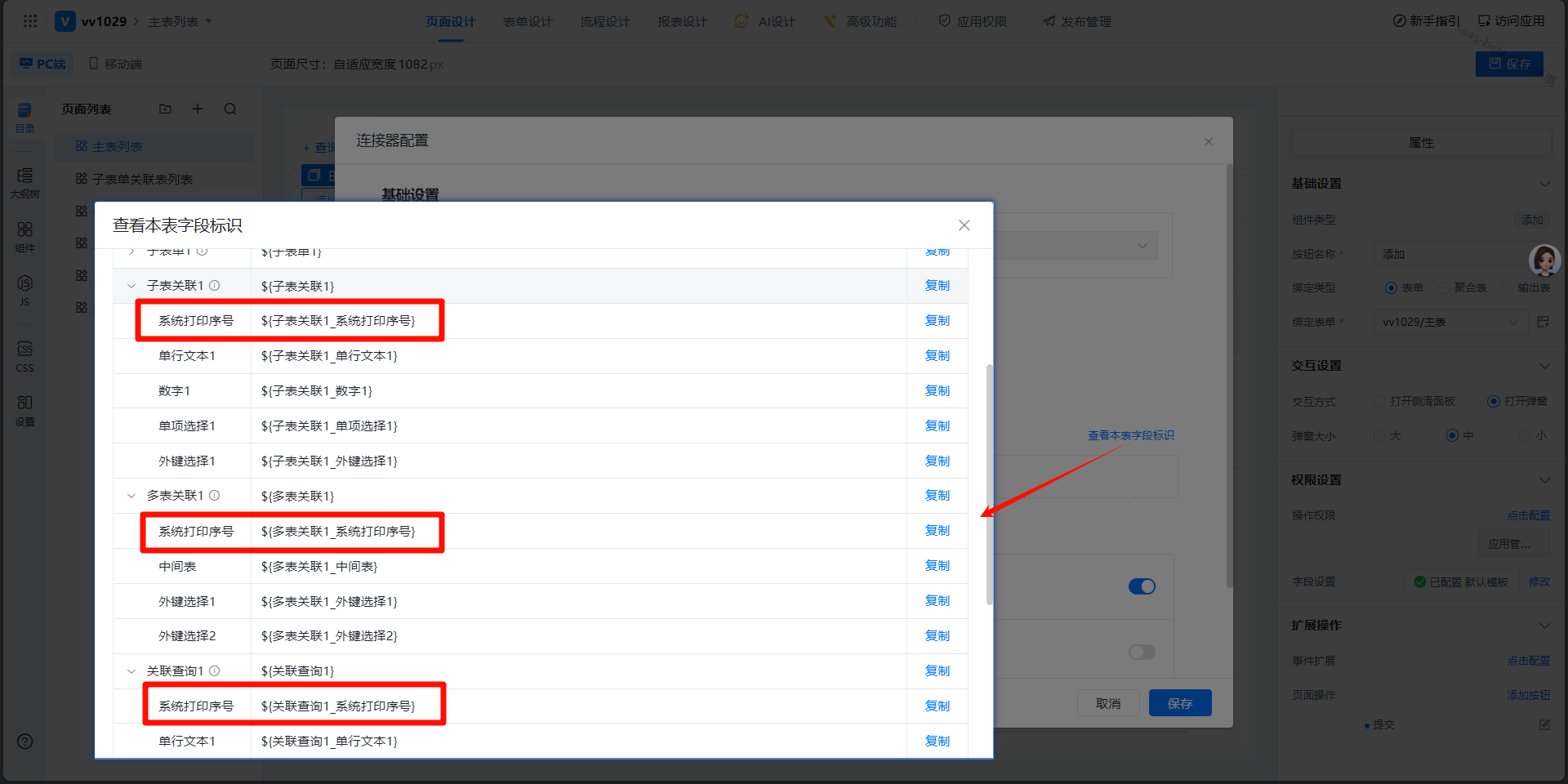Close the 查看本表字段标识 dialog
The image size is (1568, 784).
click(x=964, y=225)
